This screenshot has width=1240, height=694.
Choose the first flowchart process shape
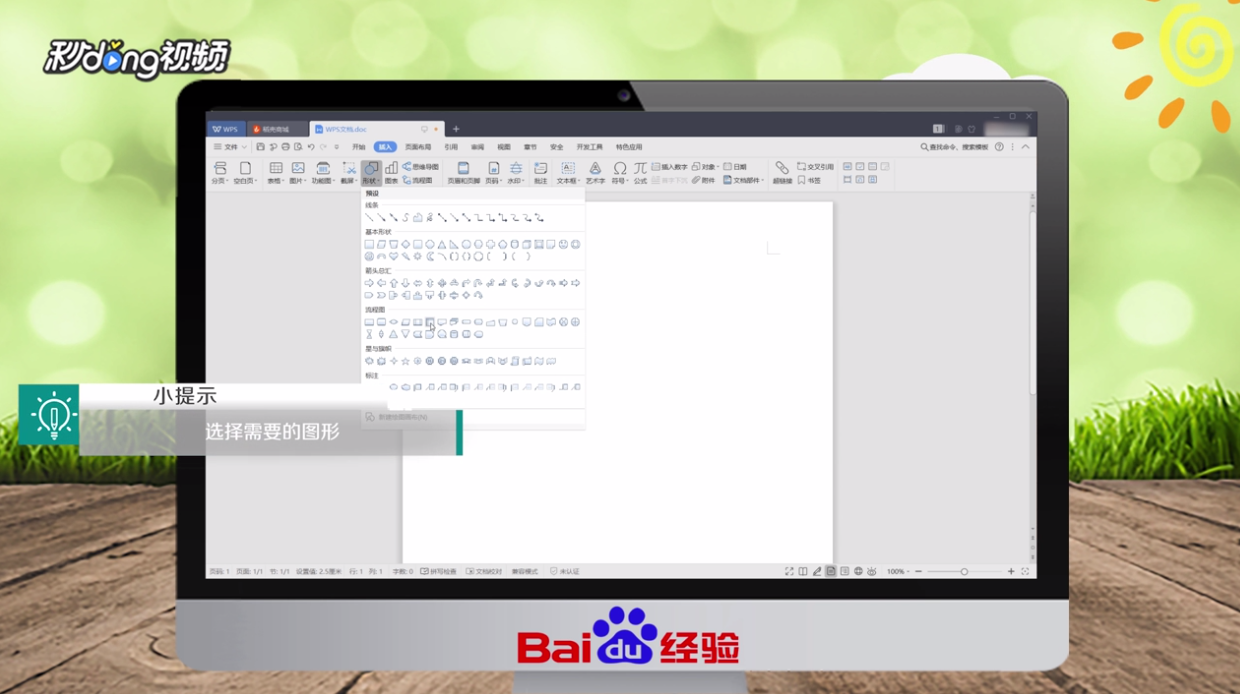click(369, 322)
